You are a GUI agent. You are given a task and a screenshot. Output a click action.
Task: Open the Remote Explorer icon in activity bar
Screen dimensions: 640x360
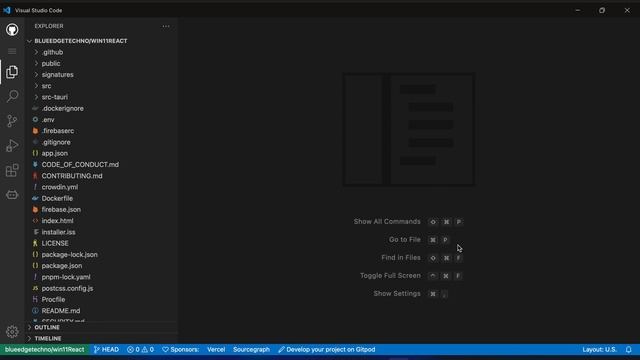click(12, 195)
